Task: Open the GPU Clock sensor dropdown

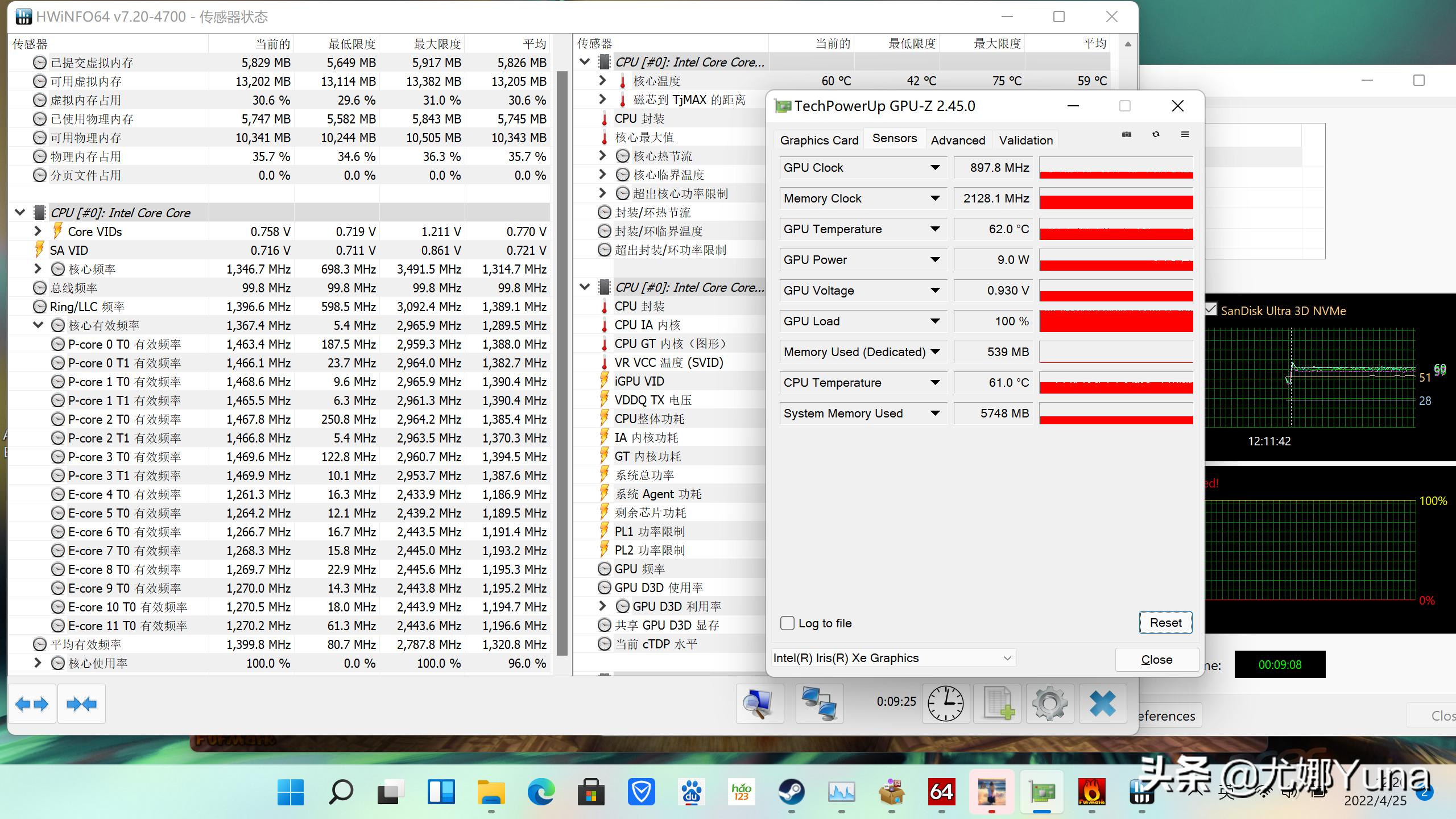Action: click(x=934, y=168)
